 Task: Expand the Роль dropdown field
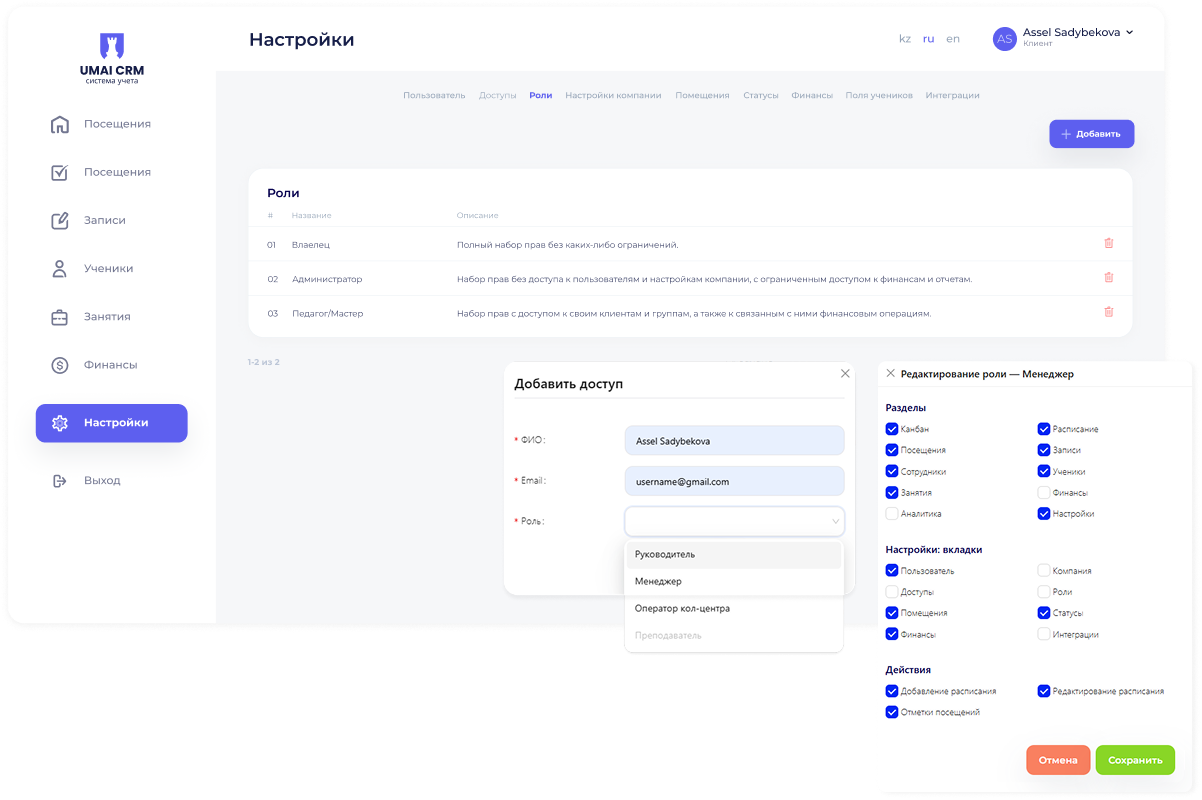tap(734, 521)
